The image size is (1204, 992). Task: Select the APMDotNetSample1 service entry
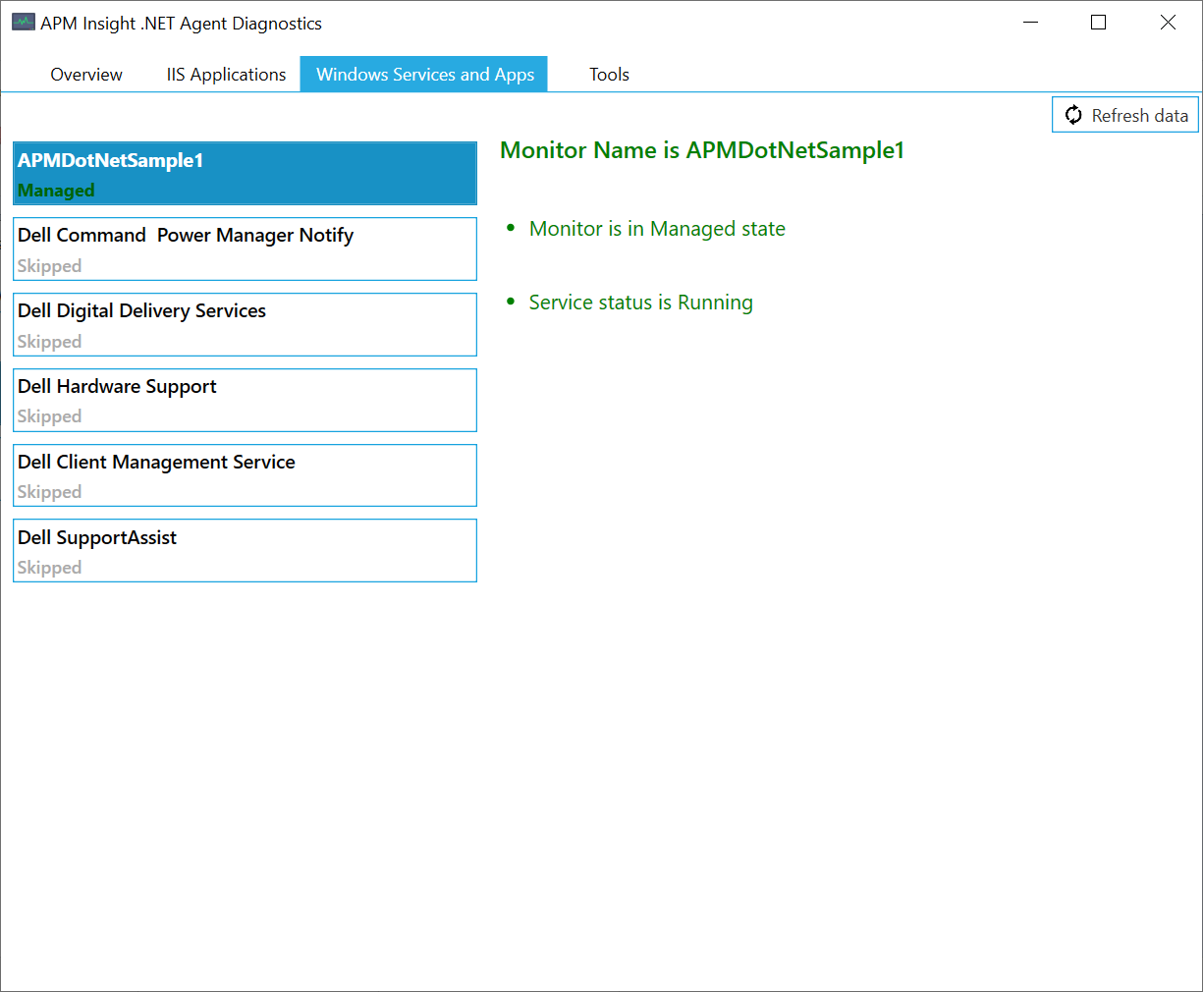coord(245,173)
